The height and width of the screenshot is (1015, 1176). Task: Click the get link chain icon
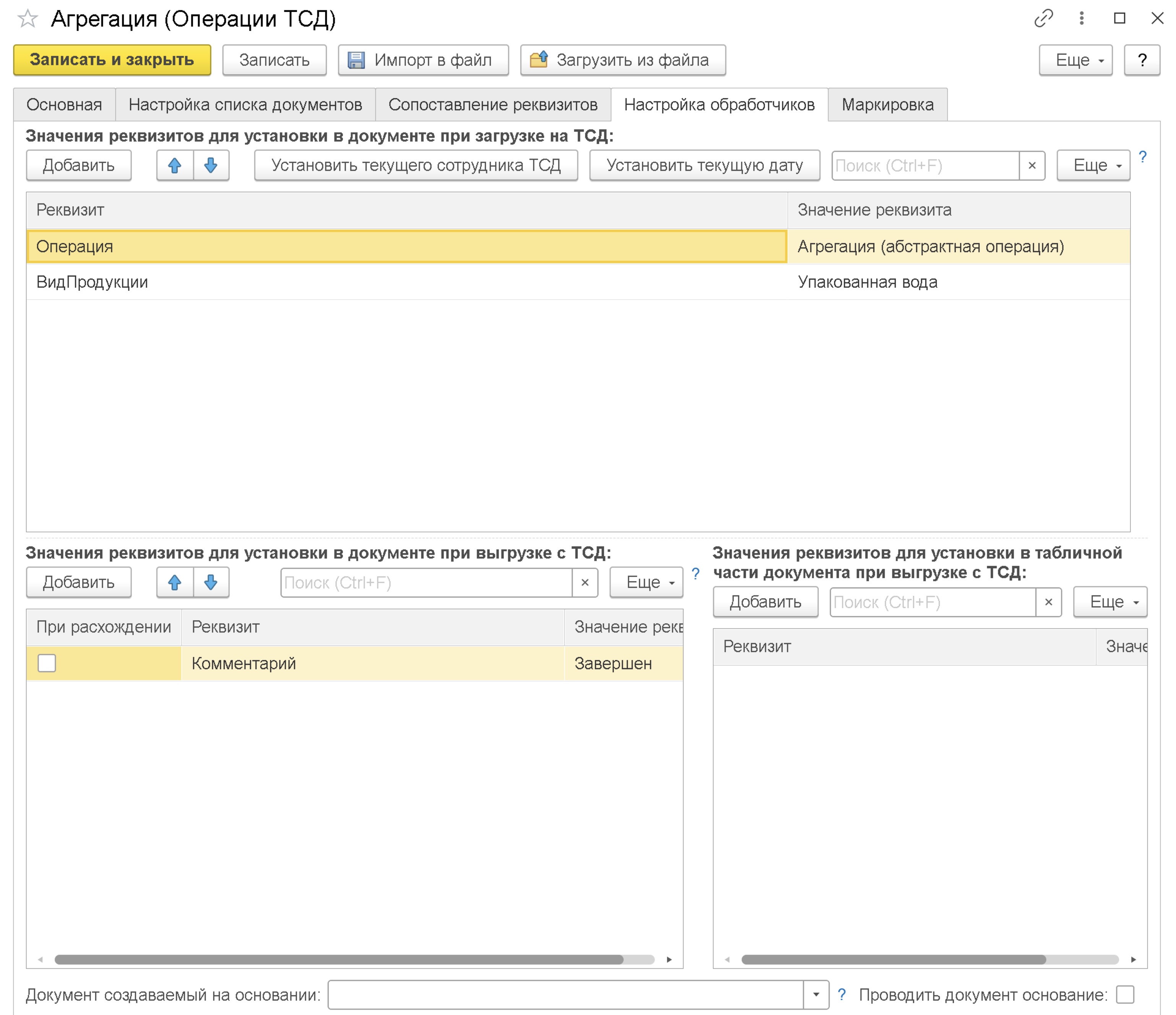coord(1043,18)
